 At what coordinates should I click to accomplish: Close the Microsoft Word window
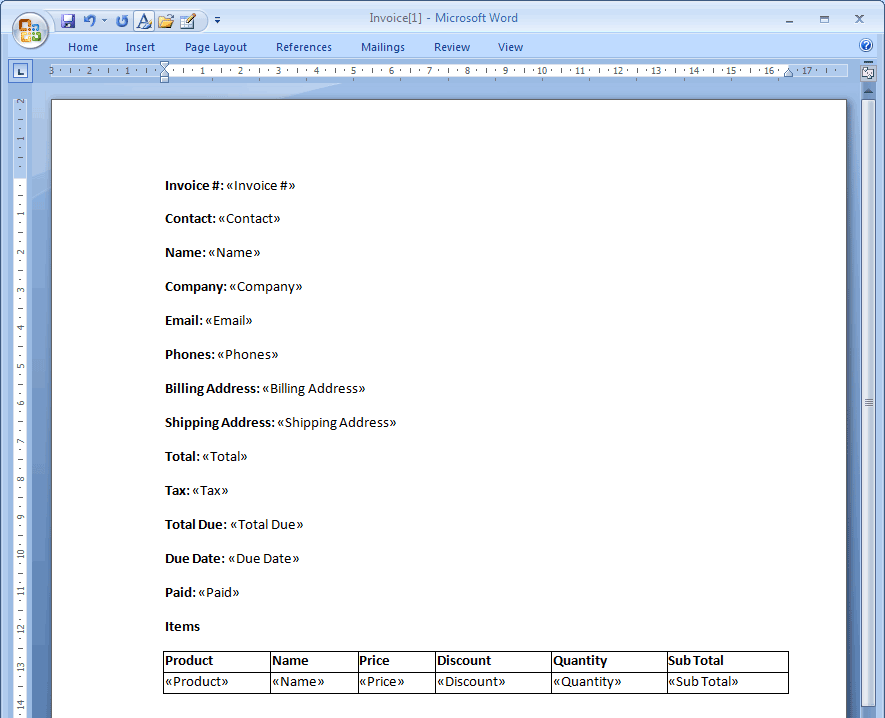[x=859, y=20]
